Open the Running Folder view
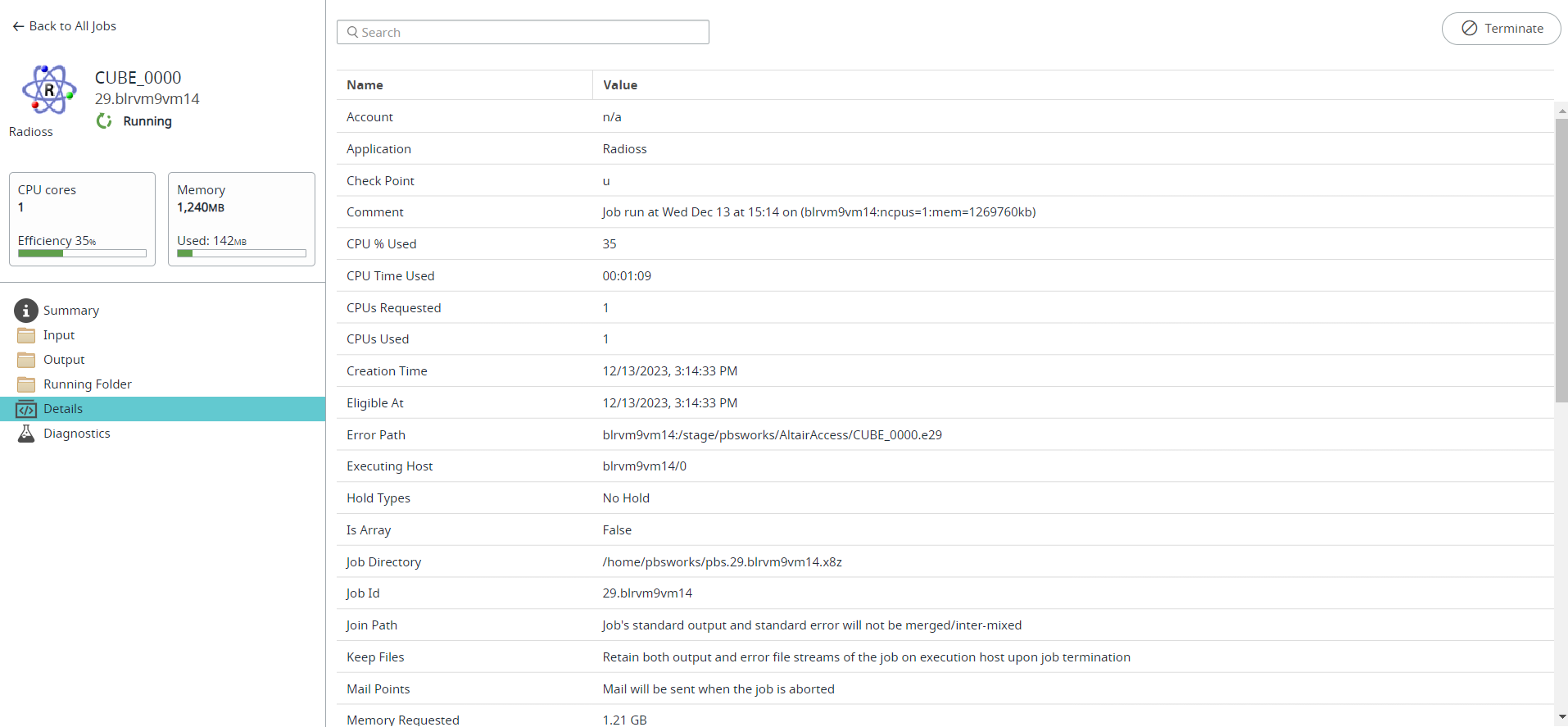 (x=88, y=384)
